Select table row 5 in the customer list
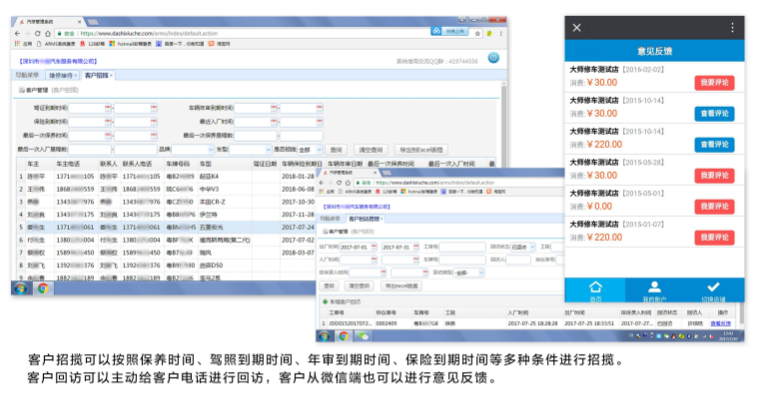The height and width of the screenshot is (395, 763). click(x=165, y=227)
